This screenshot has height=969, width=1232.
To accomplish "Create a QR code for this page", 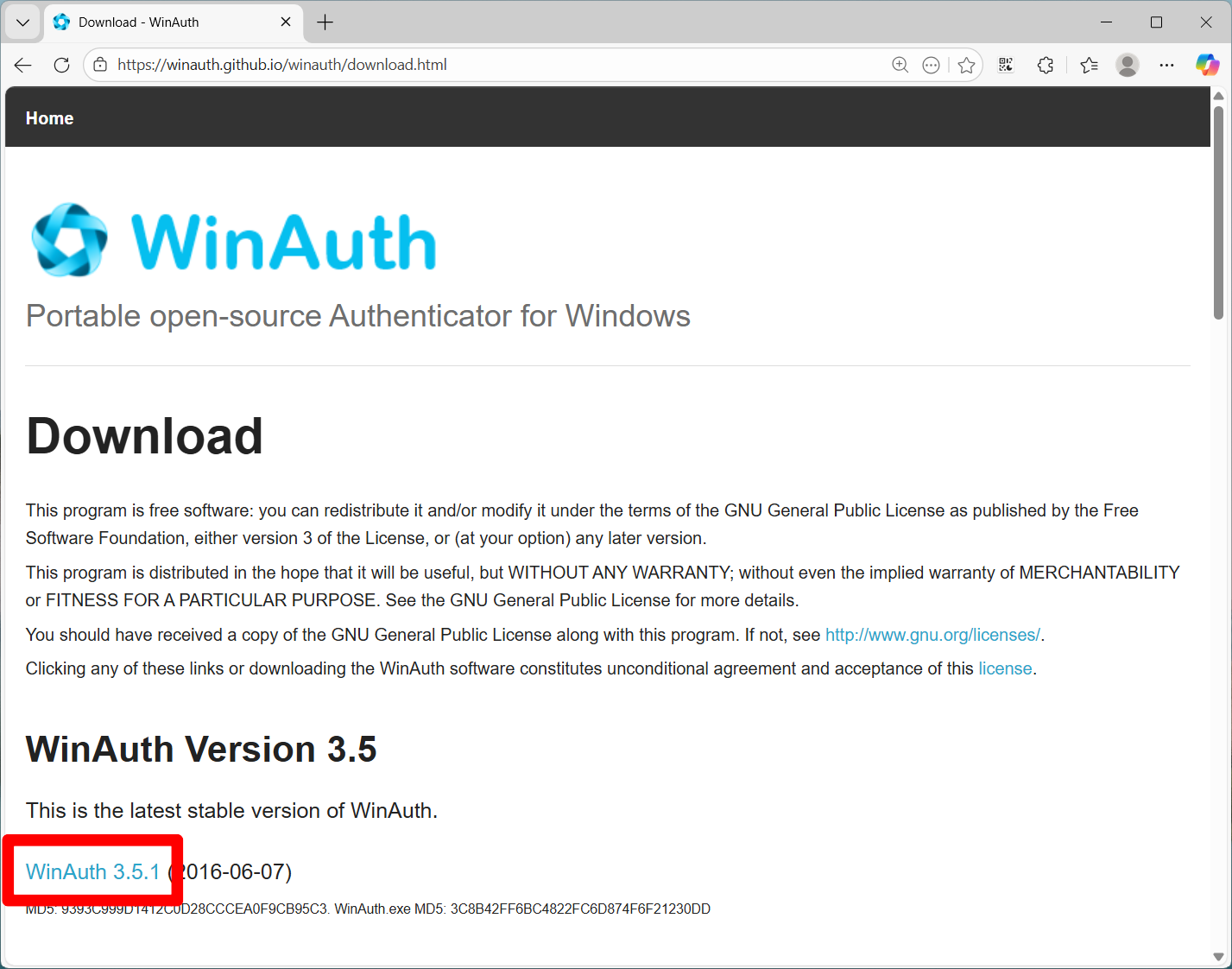I will pyautogui.click(x=1005, y=65).
